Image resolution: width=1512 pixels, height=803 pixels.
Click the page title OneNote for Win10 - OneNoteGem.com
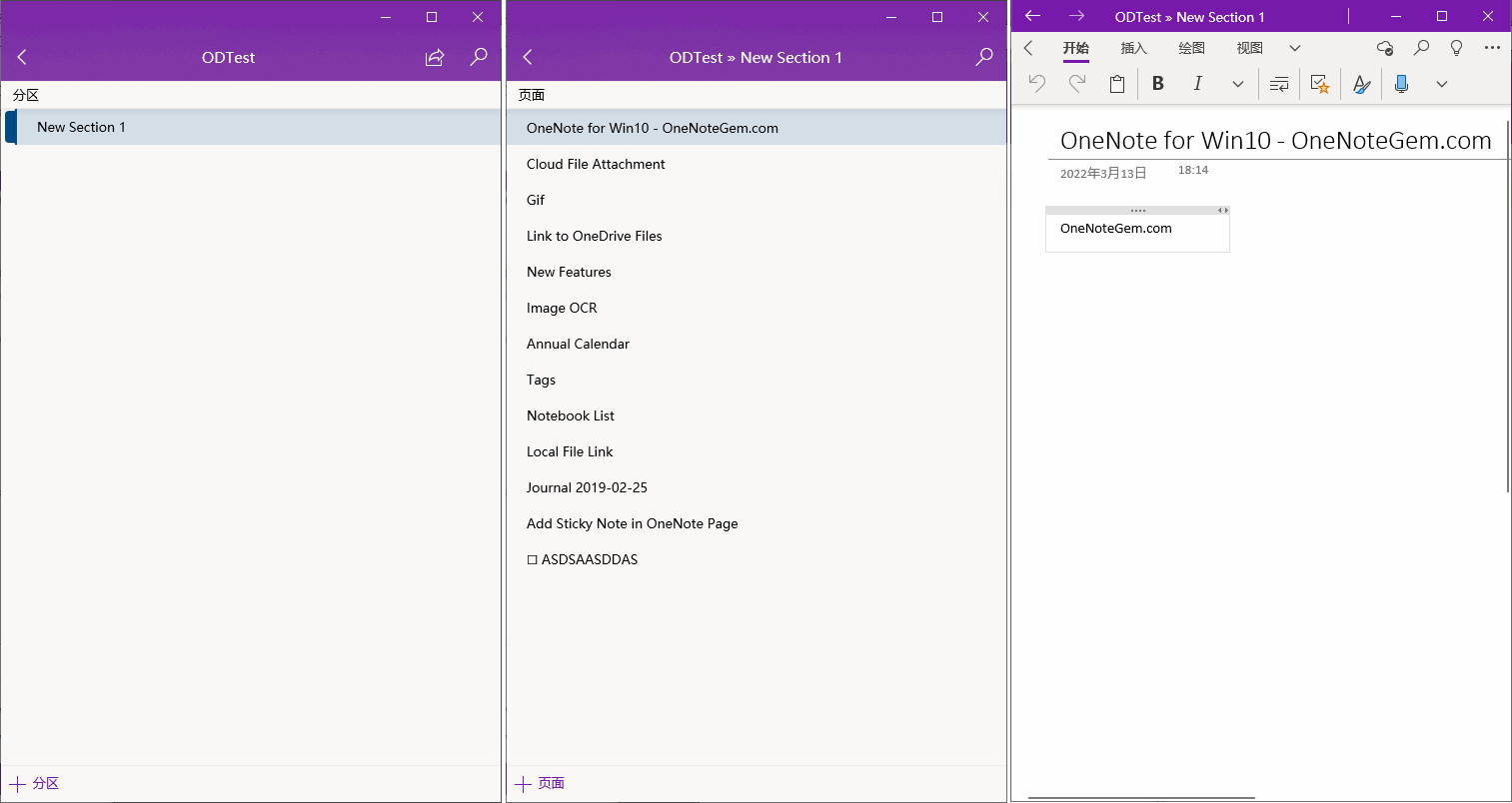[1275, 141]
